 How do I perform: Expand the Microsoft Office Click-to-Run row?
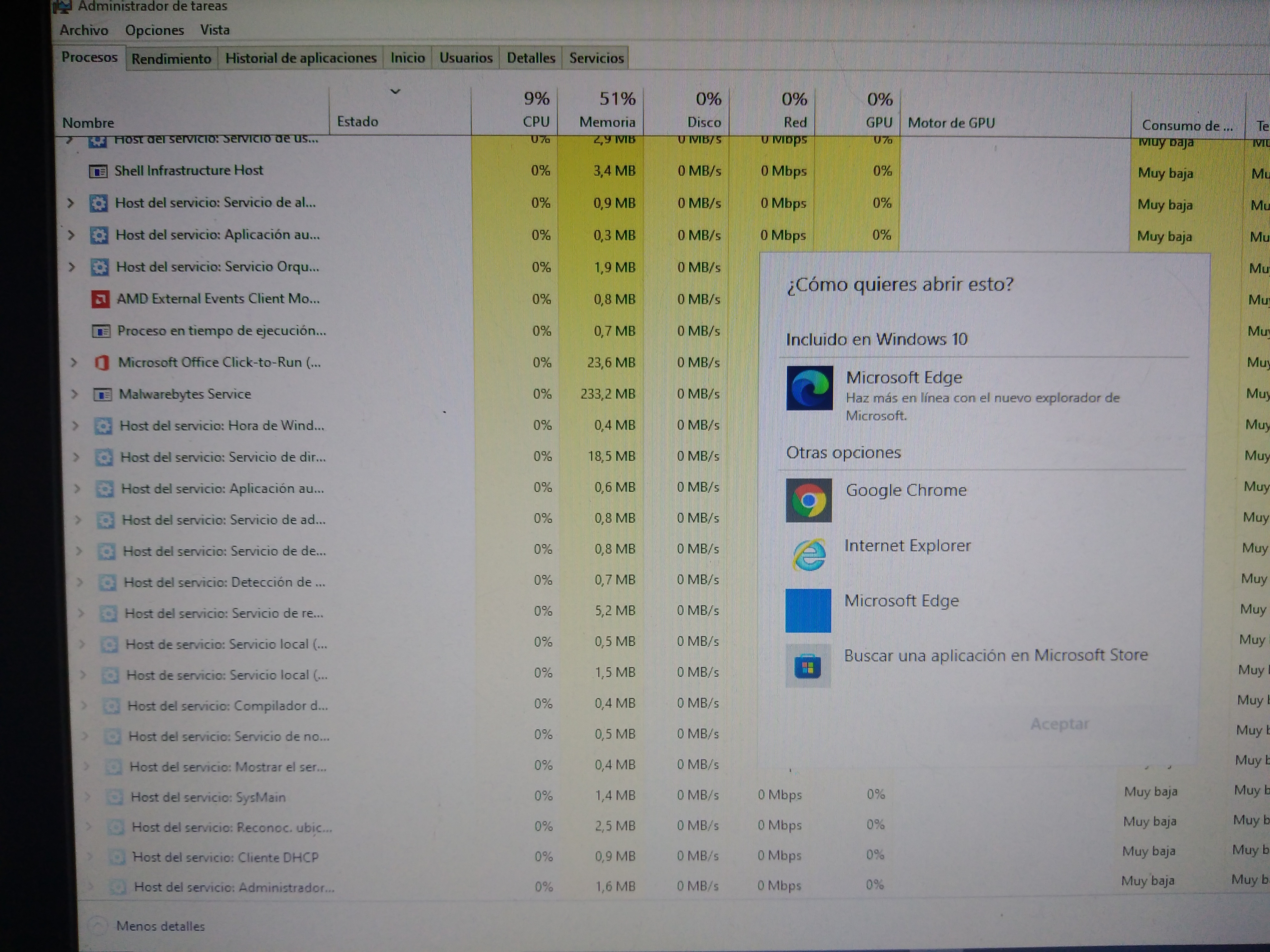click(x=74, y=362)
